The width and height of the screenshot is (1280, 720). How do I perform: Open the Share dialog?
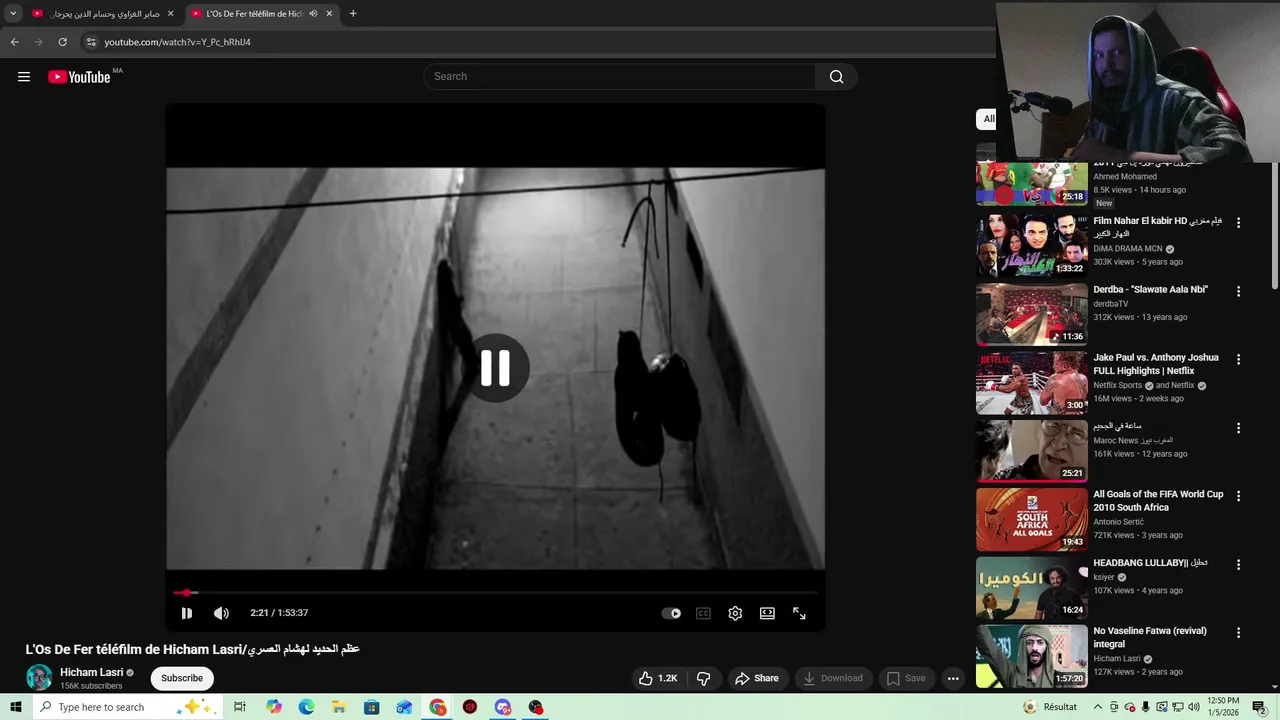(x=756, y=678)
